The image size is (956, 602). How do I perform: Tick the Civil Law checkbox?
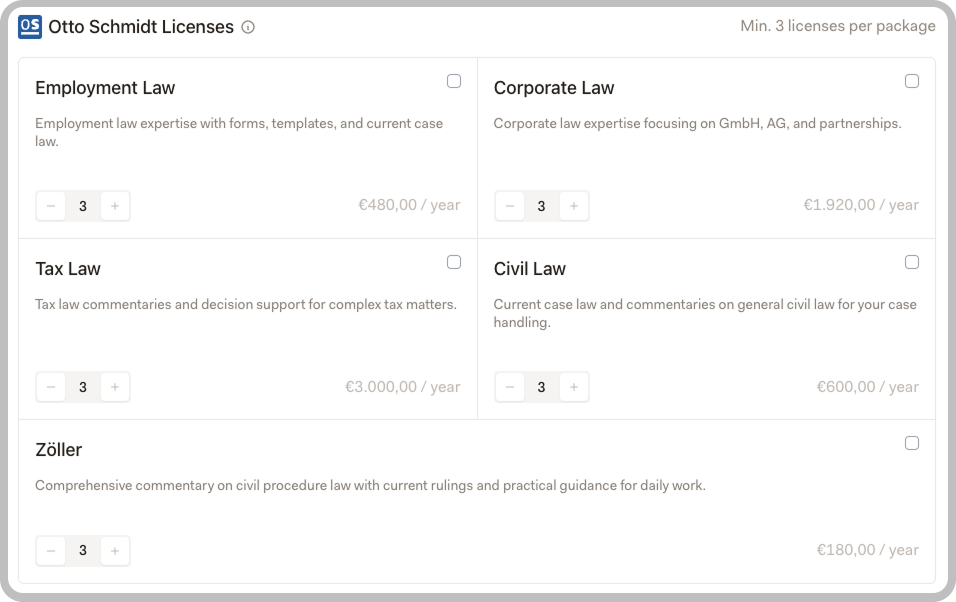(912, 262)
